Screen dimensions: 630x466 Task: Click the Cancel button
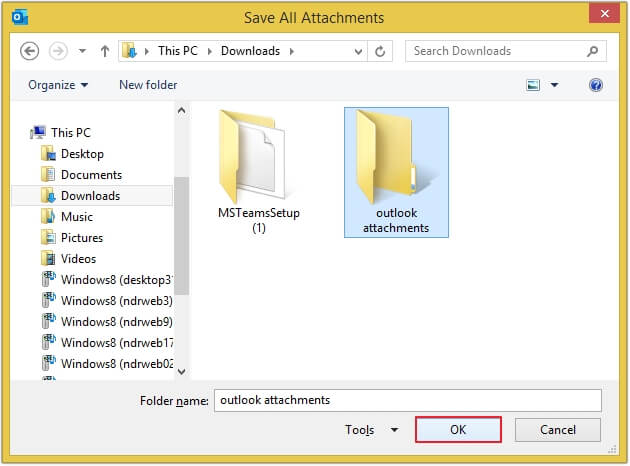click(x=558, y=430)
